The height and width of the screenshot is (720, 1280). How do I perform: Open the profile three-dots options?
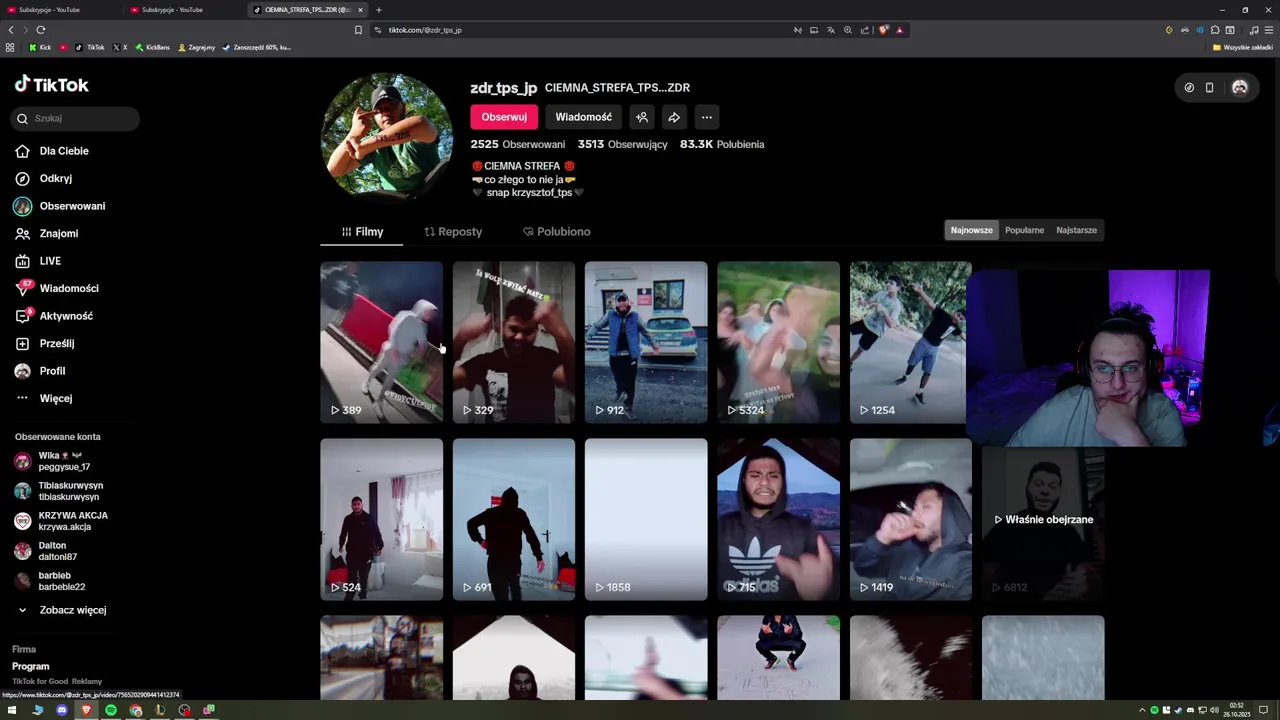coord(707,117)
